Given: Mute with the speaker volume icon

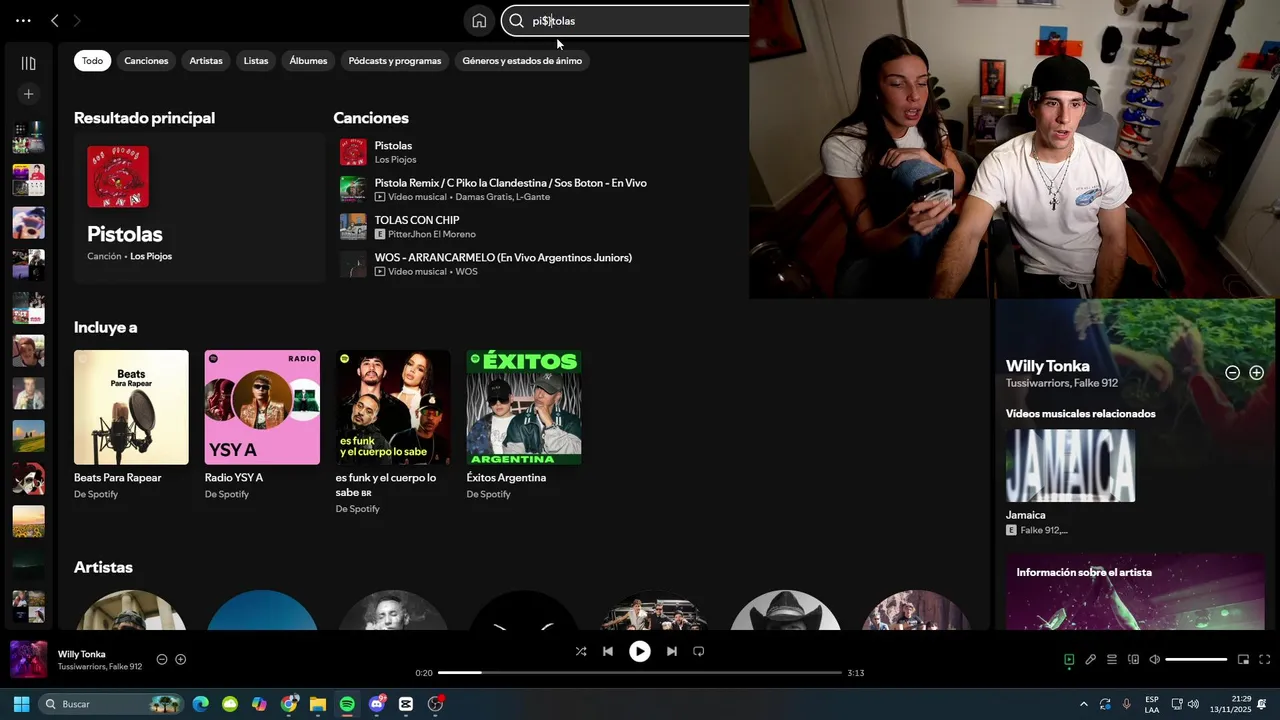Looking at the screenshot, I should pyautogui.click(x=1155, y=659).
